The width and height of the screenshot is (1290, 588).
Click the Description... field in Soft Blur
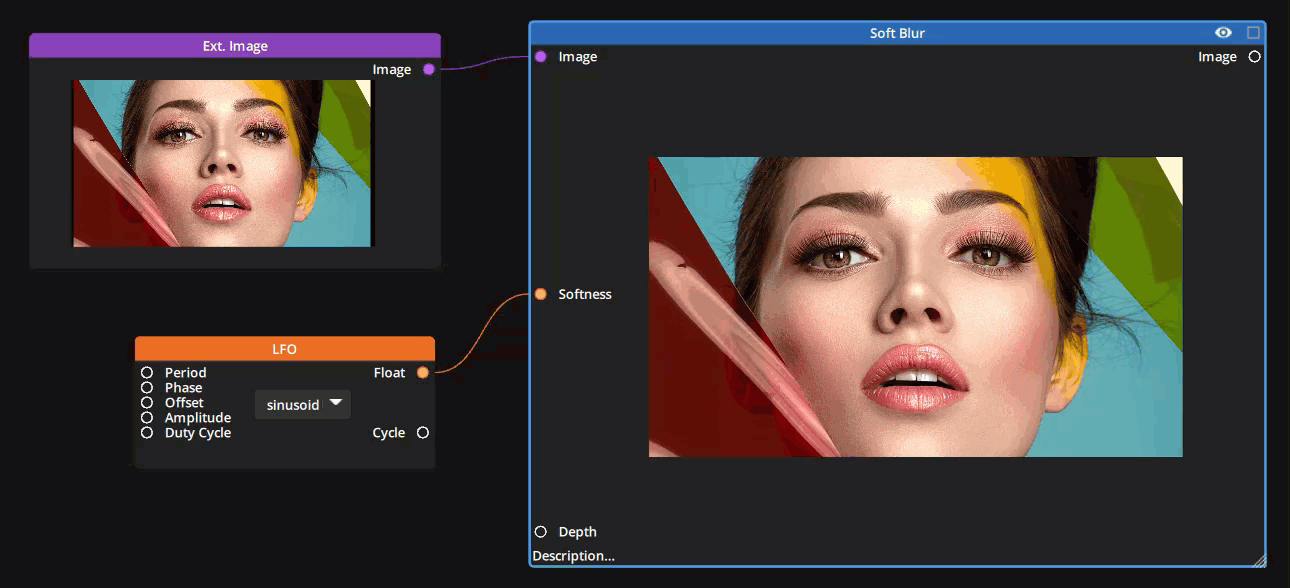574,556
